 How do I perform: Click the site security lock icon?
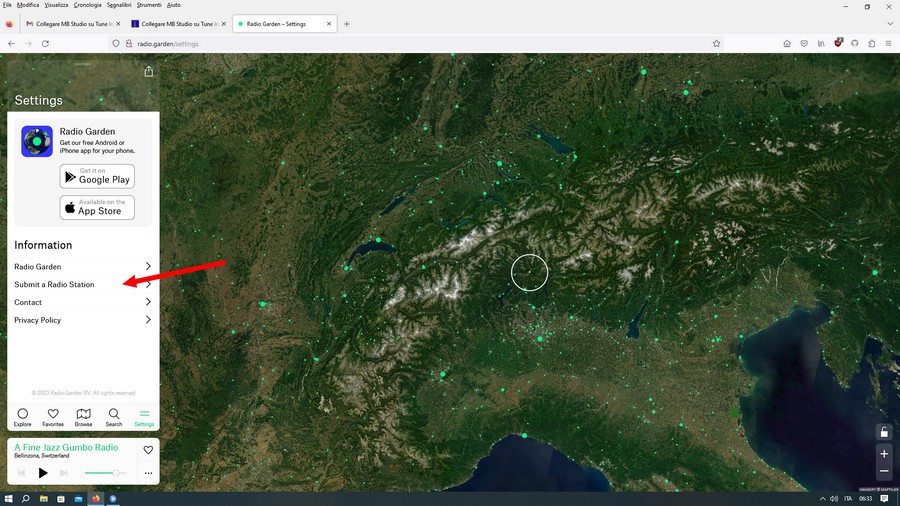coord(129,44)
